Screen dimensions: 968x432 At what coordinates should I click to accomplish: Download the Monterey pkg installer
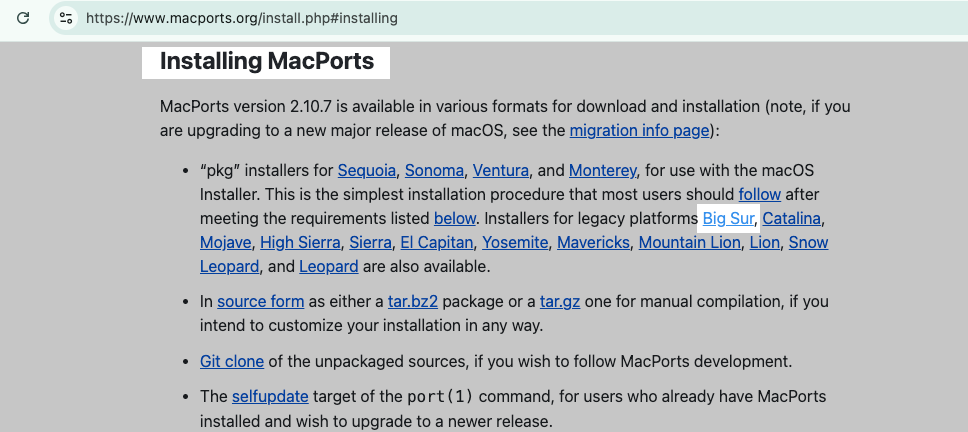tap(603, 170)
